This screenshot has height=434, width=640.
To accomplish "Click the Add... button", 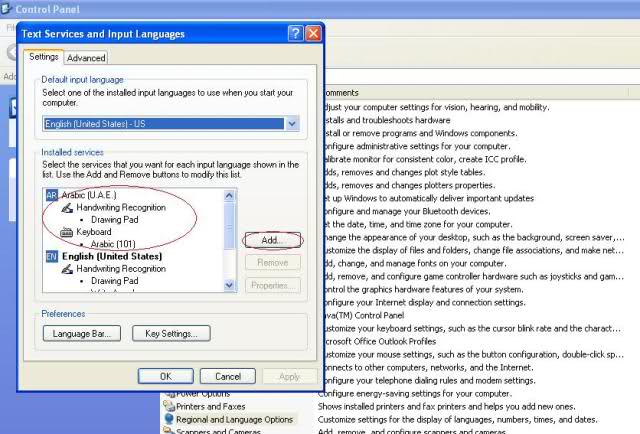I will 273,240.
